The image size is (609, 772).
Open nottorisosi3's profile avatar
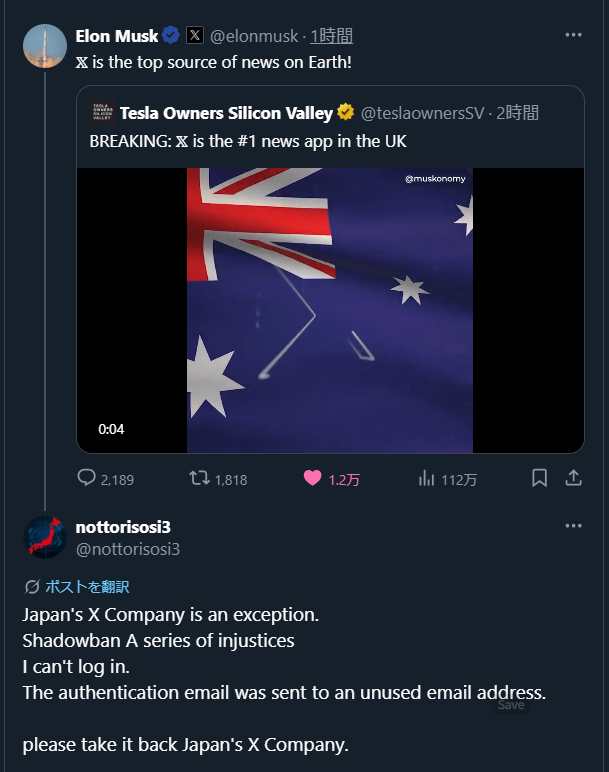tap(45, 537)
